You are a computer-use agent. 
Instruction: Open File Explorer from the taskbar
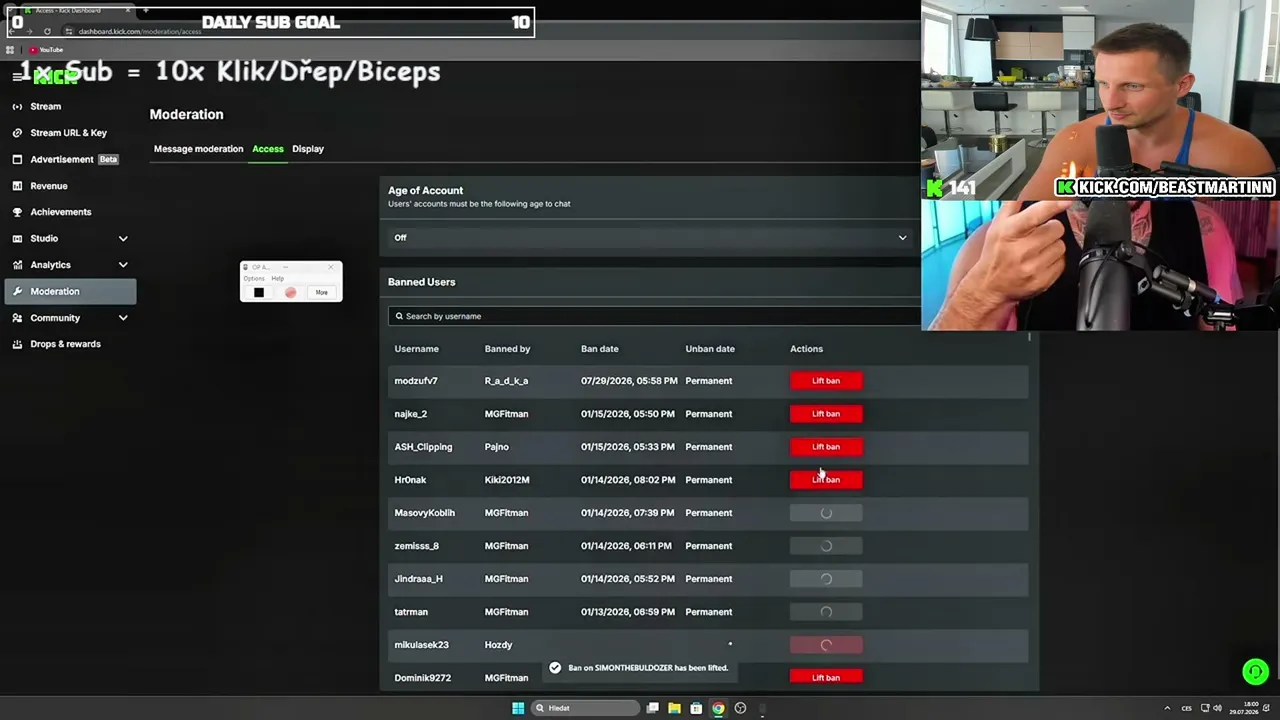click(674, 708)
